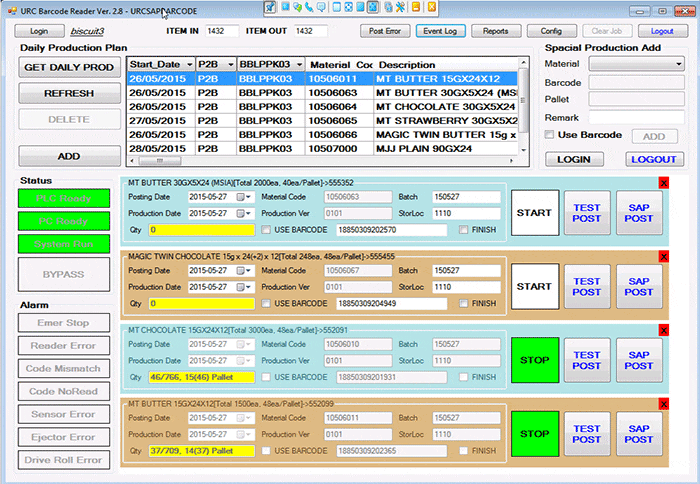Open the Reports section
This screenshot has height=484, width=700.
[496, 31]
